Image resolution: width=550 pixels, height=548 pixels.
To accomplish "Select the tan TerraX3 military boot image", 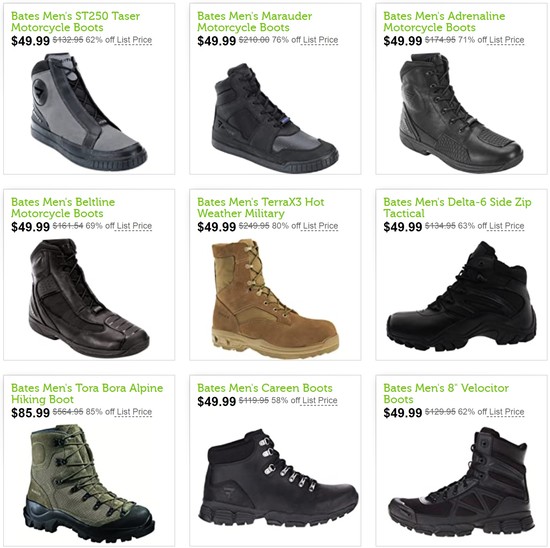I will (275, 298).
